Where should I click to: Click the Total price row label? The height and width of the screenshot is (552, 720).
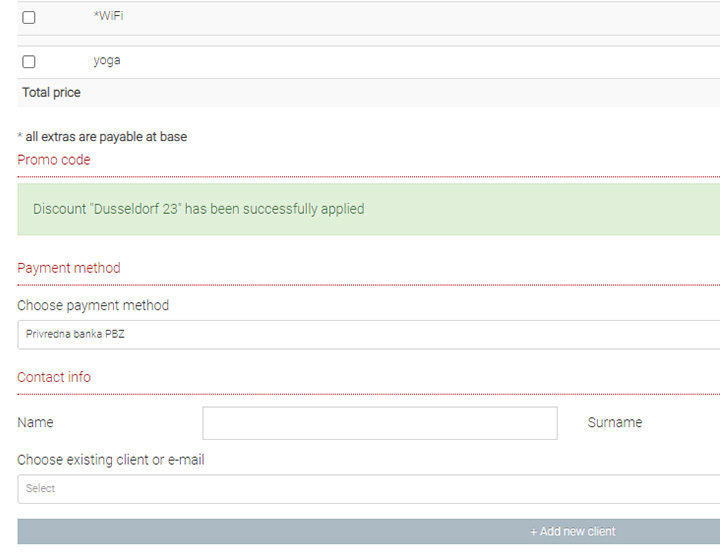tap(51, 93)
